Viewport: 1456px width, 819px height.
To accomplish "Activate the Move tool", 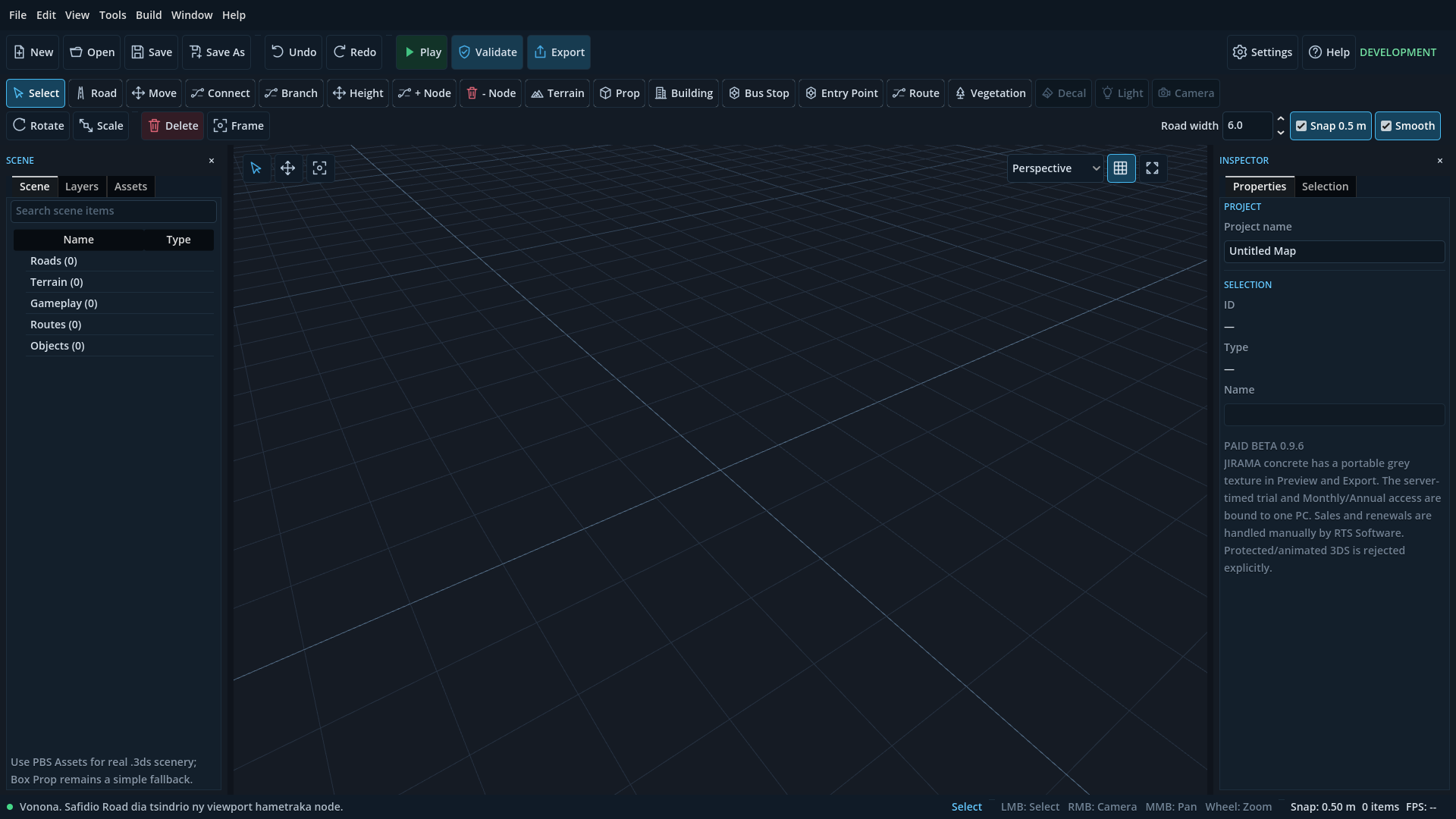I will (x=154, y=93).
